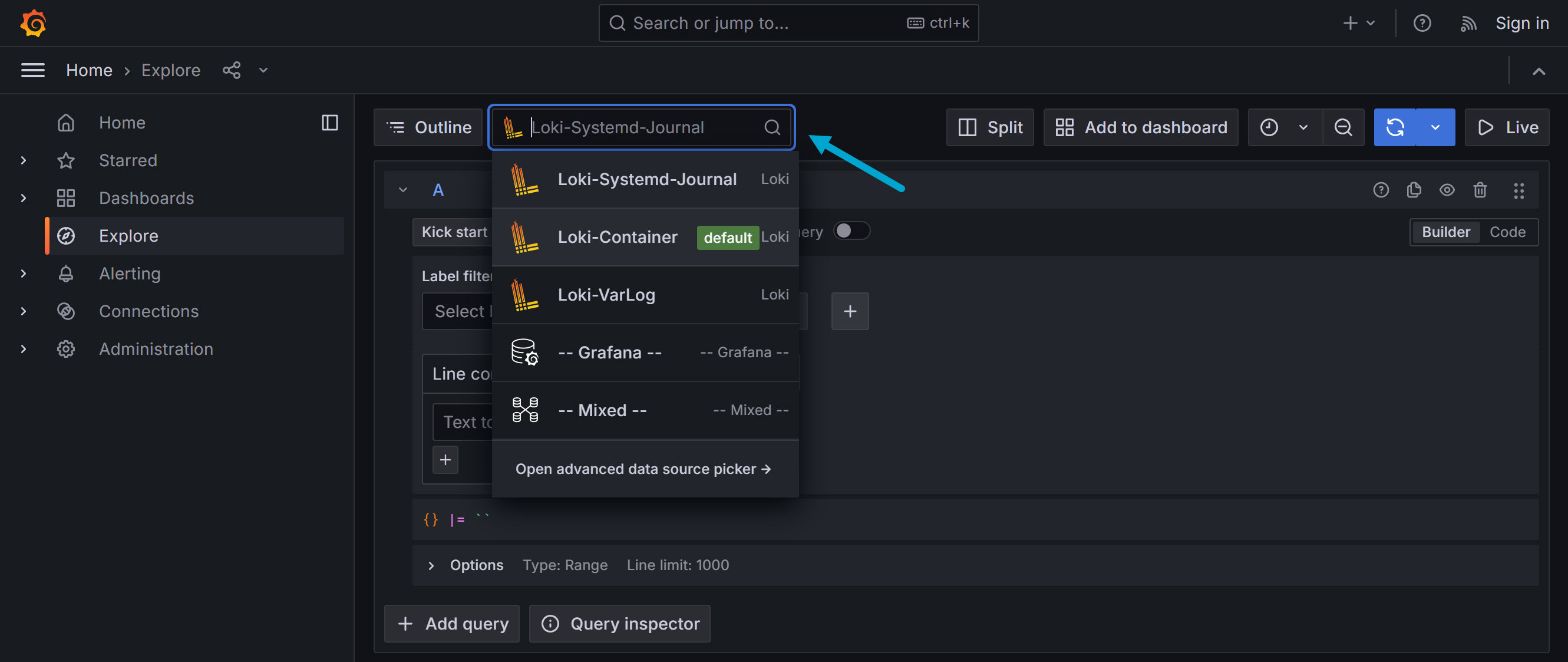
Task: Expand the Options section chevron
Action: pyautogui.click(x=431, y=565)
